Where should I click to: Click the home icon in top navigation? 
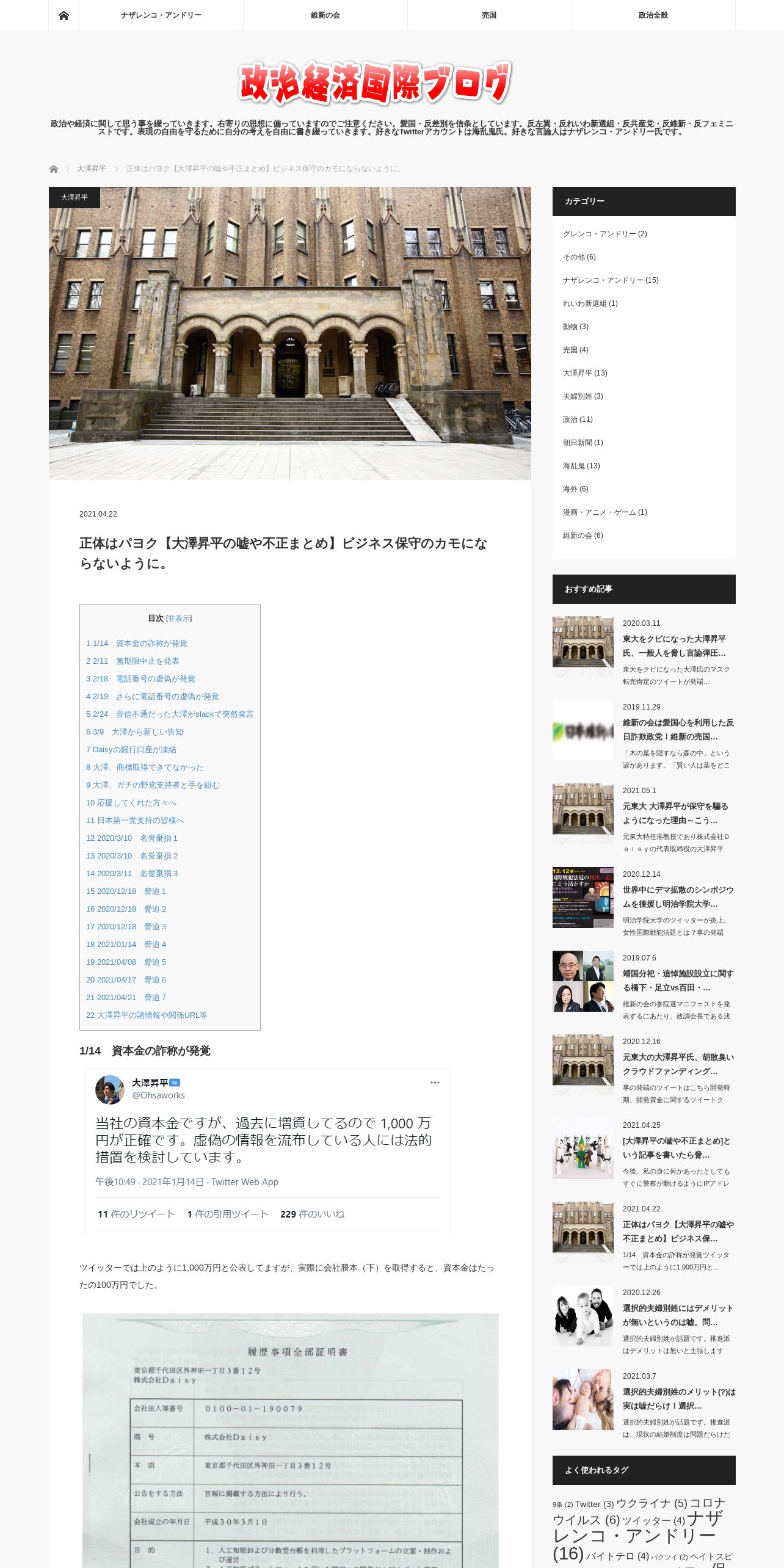click(64, 15)
